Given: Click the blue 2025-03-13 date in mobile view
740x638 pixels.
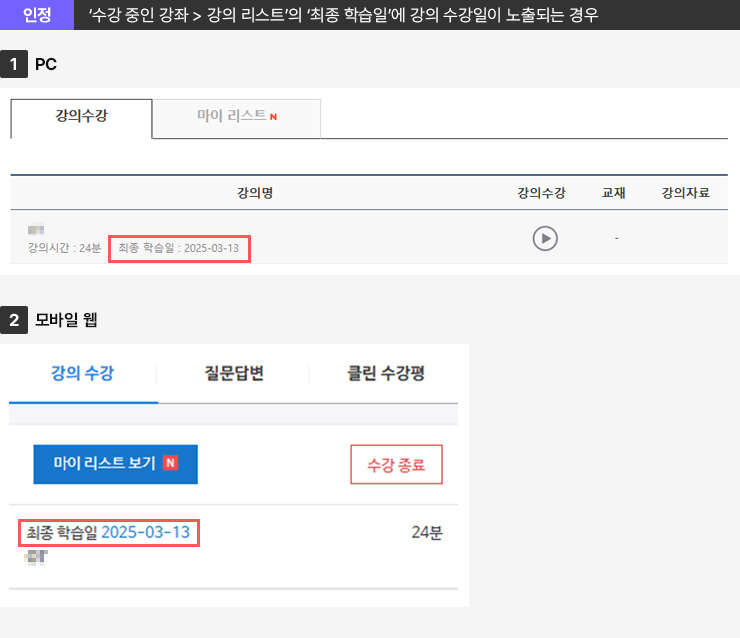Looking at the screenshot, I should click(145, 532).
